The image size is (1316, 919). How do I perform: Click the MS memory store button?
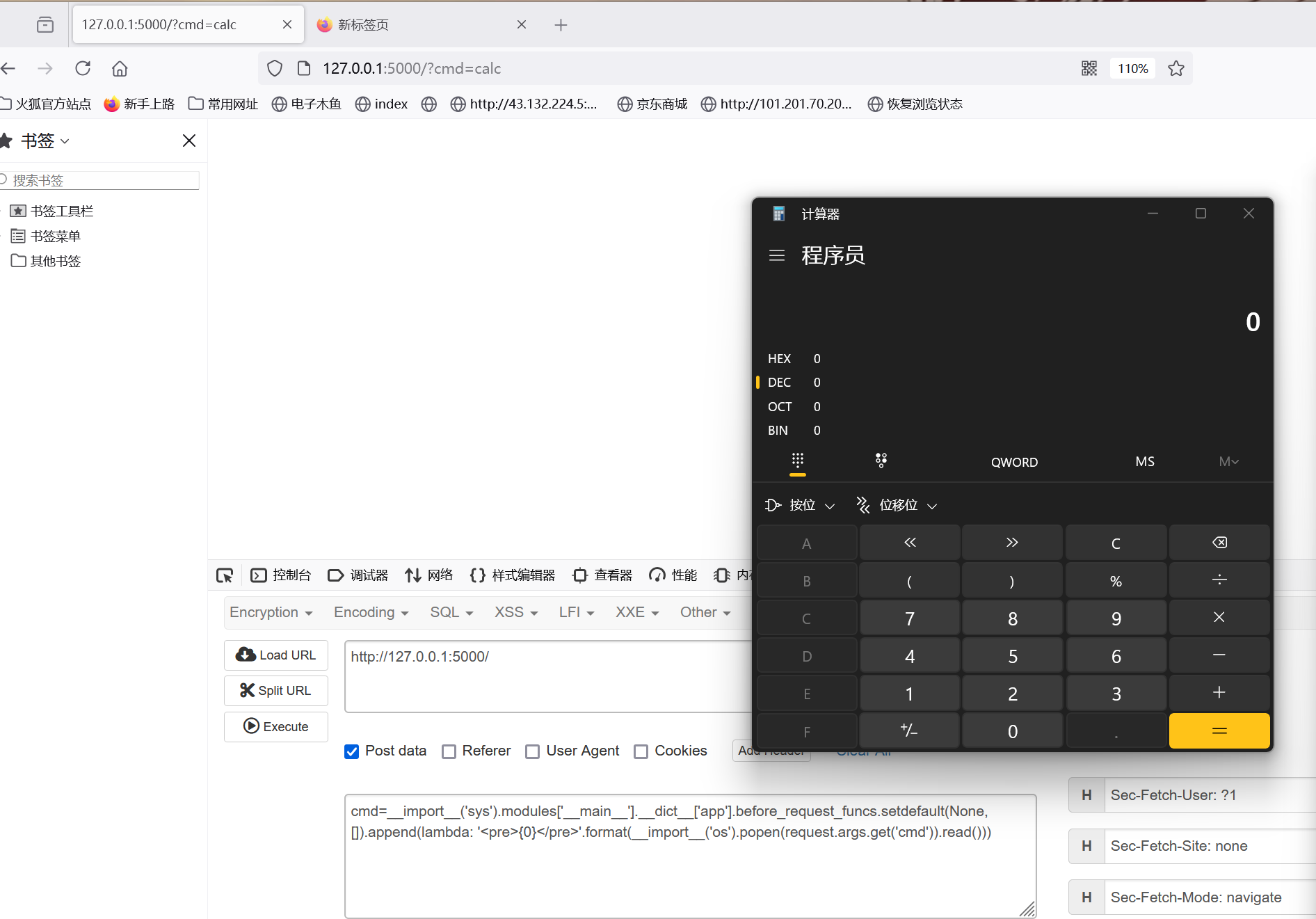pyautogui.click(x=1145, y=461)
